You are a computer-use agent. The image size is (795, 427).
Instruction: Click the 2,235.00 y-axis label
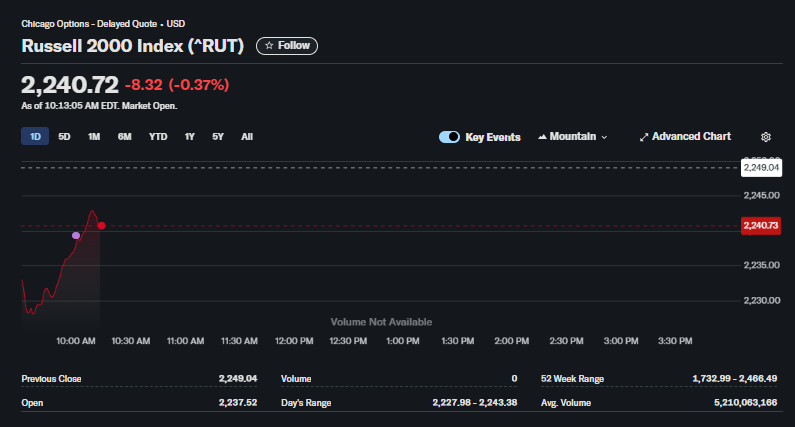762,265
